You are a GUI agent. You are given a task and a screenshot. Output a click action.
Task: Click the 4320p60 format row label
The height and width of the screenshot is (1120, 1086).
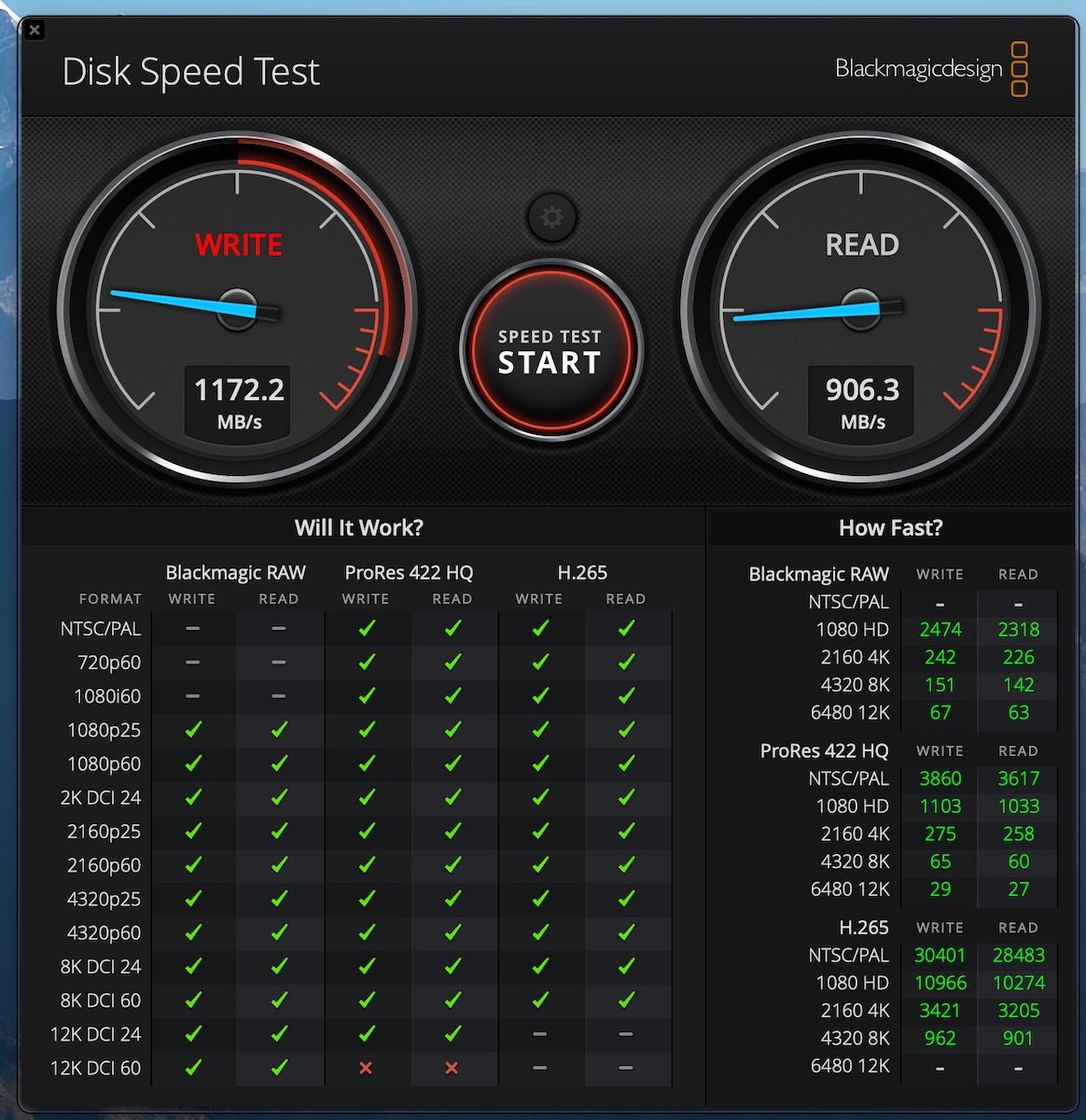104,932
